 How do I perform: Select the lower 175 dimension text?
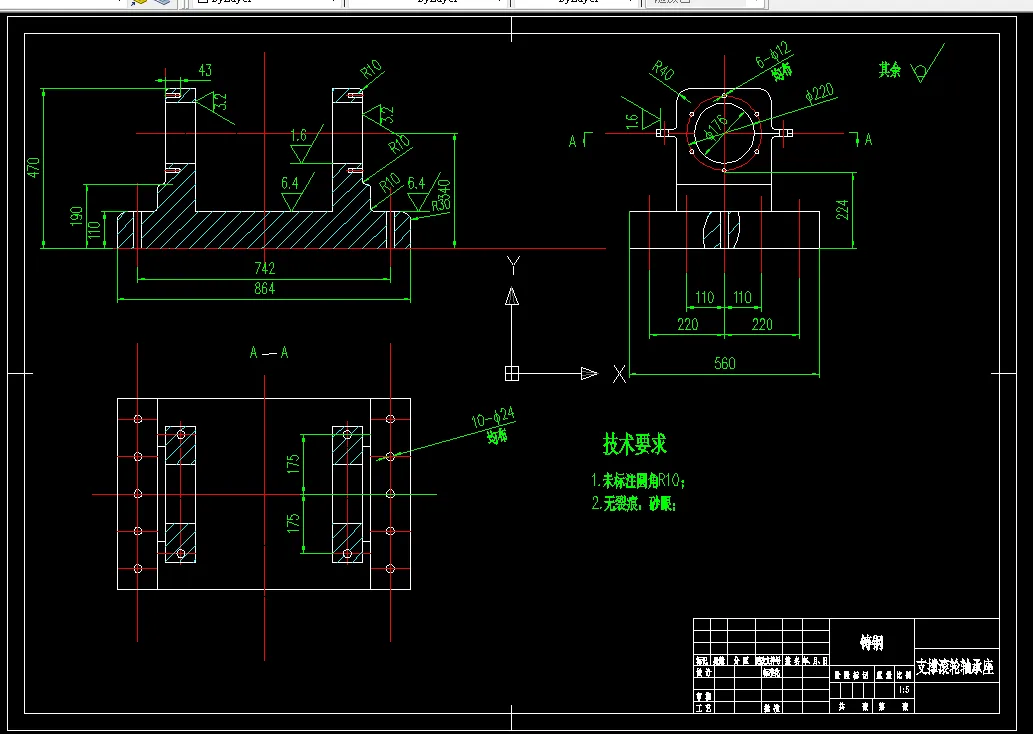pyautogui.click(x=293, y=522)
